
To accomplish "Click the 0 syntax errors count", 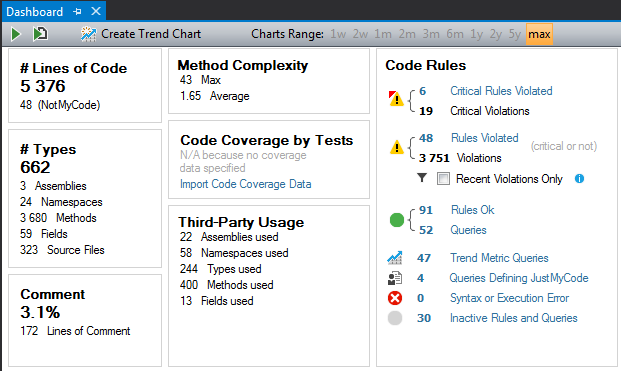I will tap(421, 298).
